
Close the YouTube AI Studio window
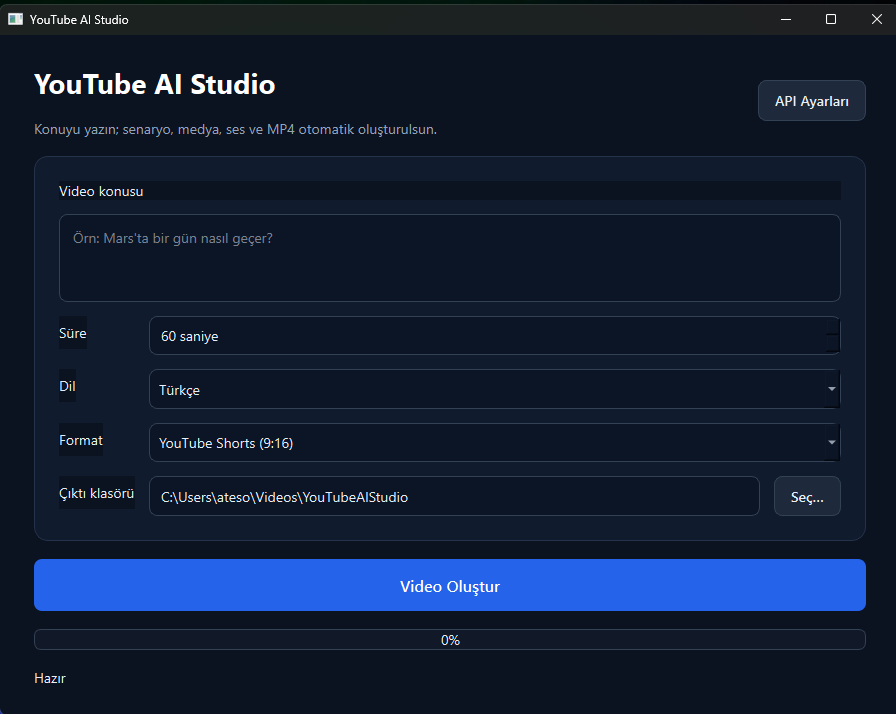877,19
